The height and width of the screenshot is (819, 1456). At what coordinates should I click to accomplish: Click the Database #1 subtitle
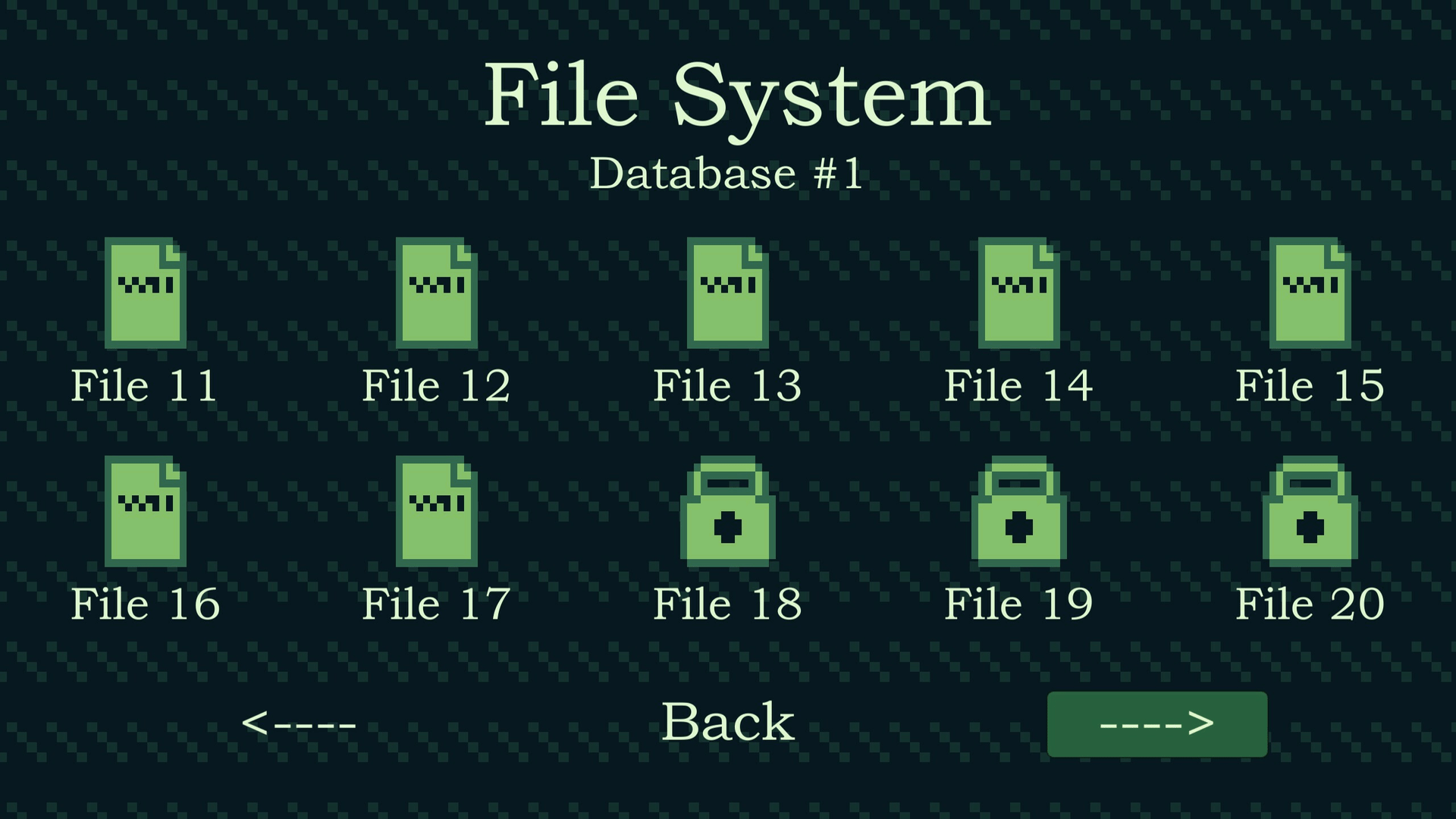point(726,174)
